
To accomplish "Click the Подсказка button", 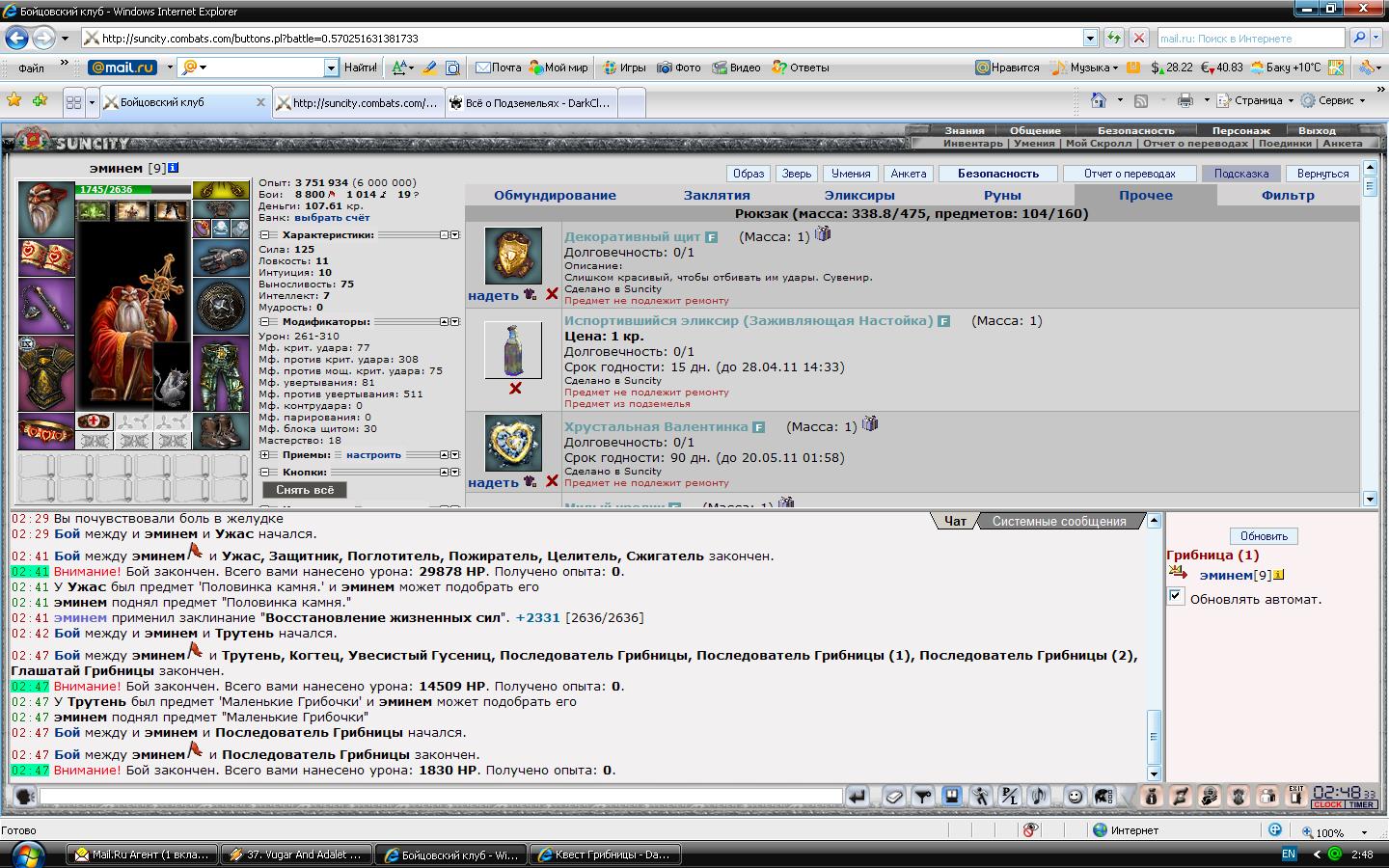I will click(x=1241, y=174).
